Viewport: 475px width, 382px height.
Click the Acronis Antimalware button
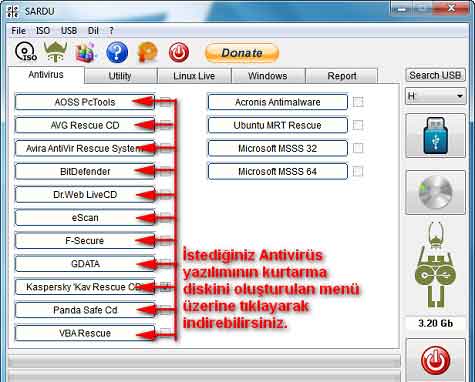tap(278, 102)
